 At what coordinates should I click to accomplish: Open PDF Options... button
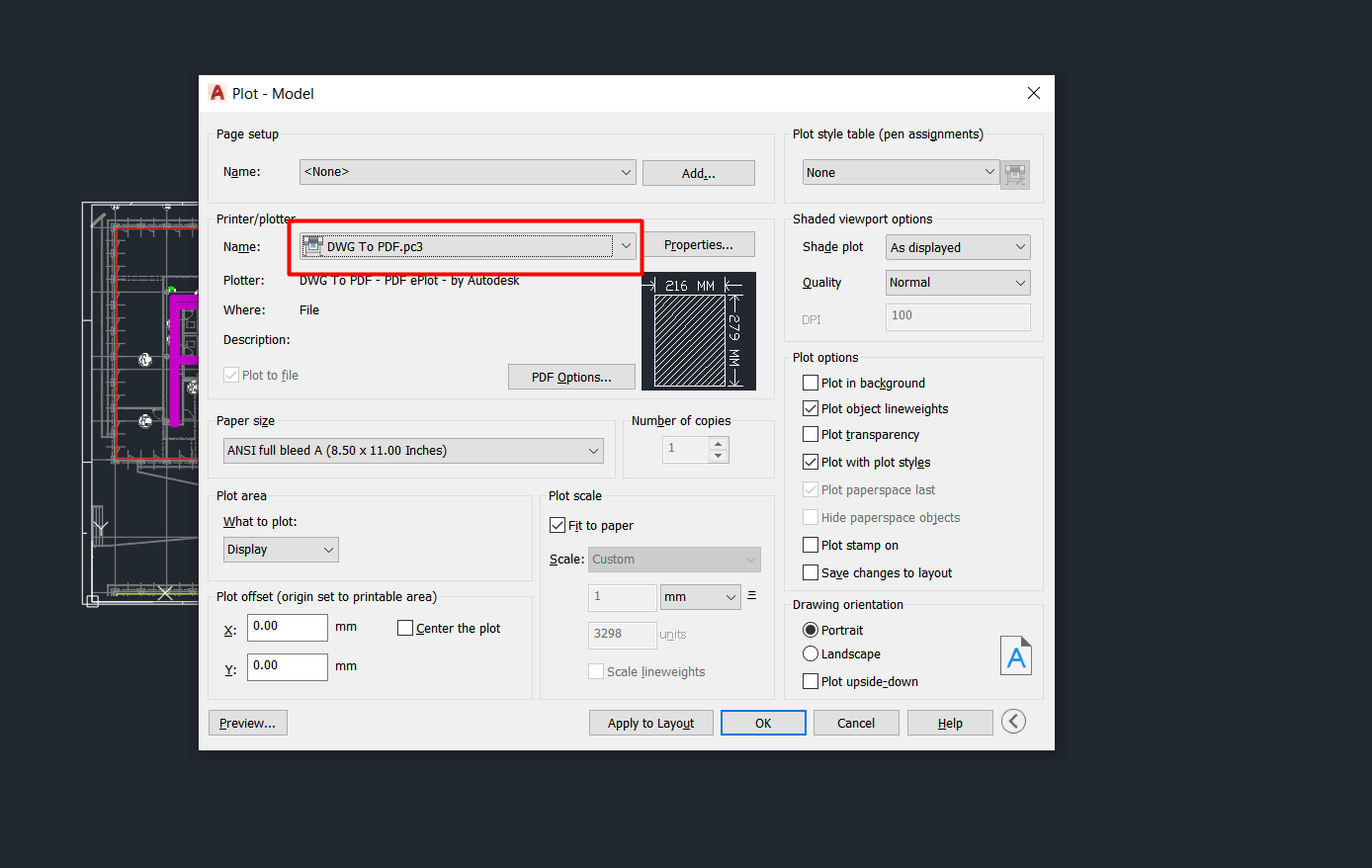pos(571,377)
